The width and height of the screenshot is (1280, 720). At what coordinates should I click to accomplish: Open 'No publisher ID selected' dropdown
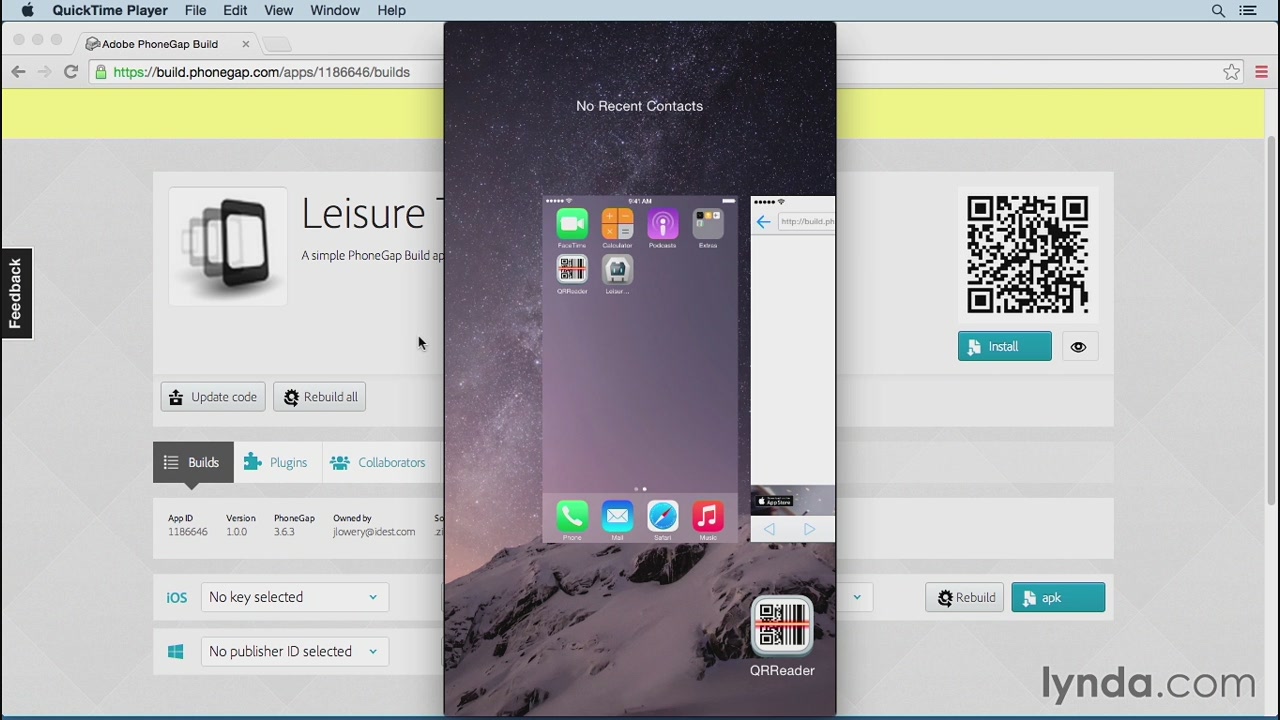(x=294, y=651)
